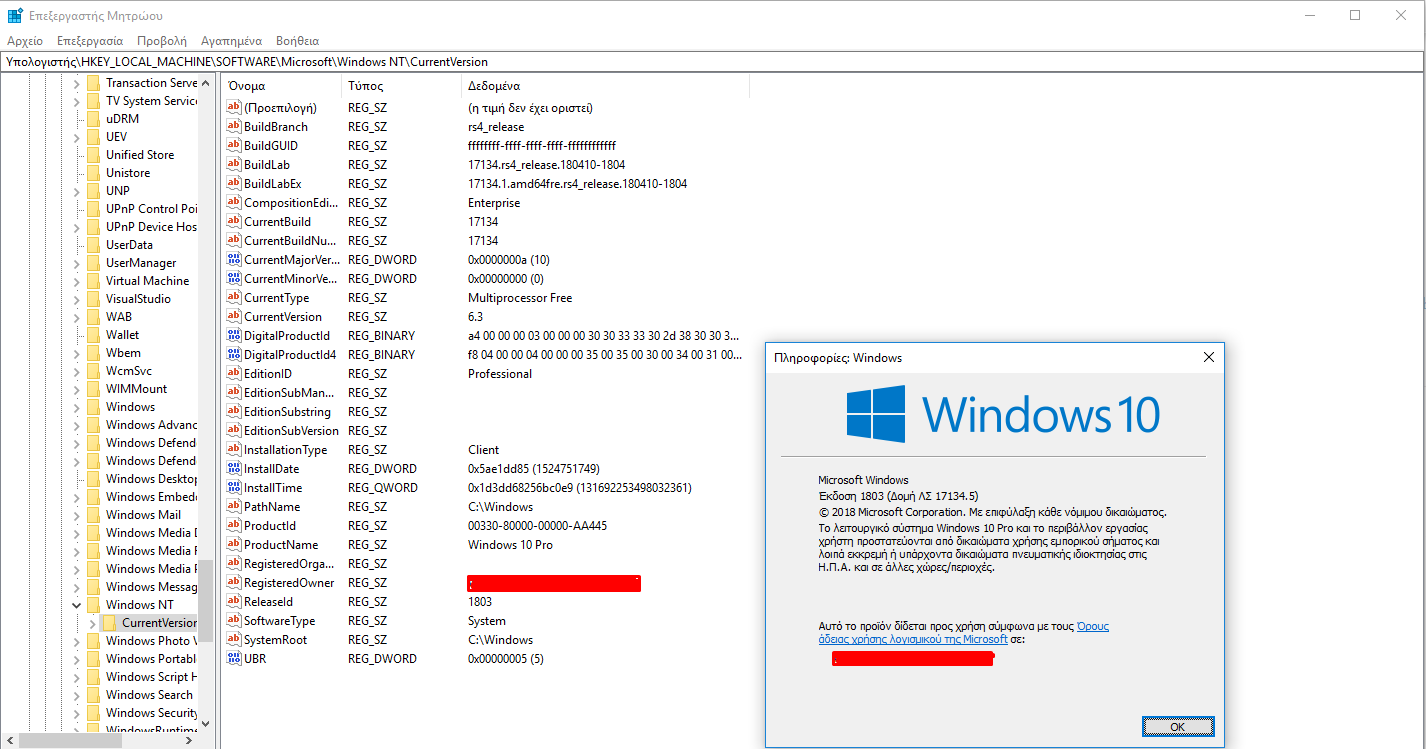Expand the CurrentVersion tree node
Screen dimensions: 1426x749
point(92,623)
